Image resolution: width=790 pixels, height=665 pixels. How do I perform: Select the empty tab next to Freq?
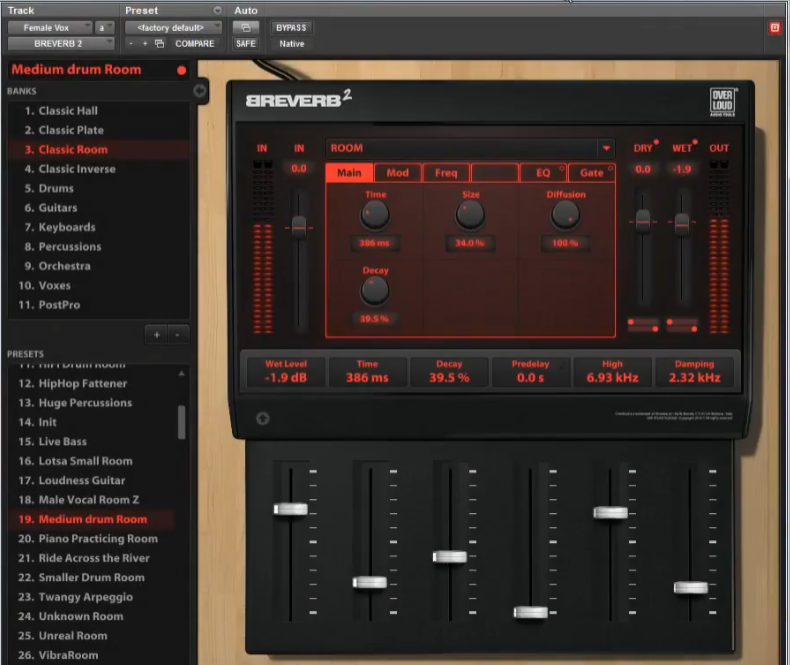[x=494, y=173]
